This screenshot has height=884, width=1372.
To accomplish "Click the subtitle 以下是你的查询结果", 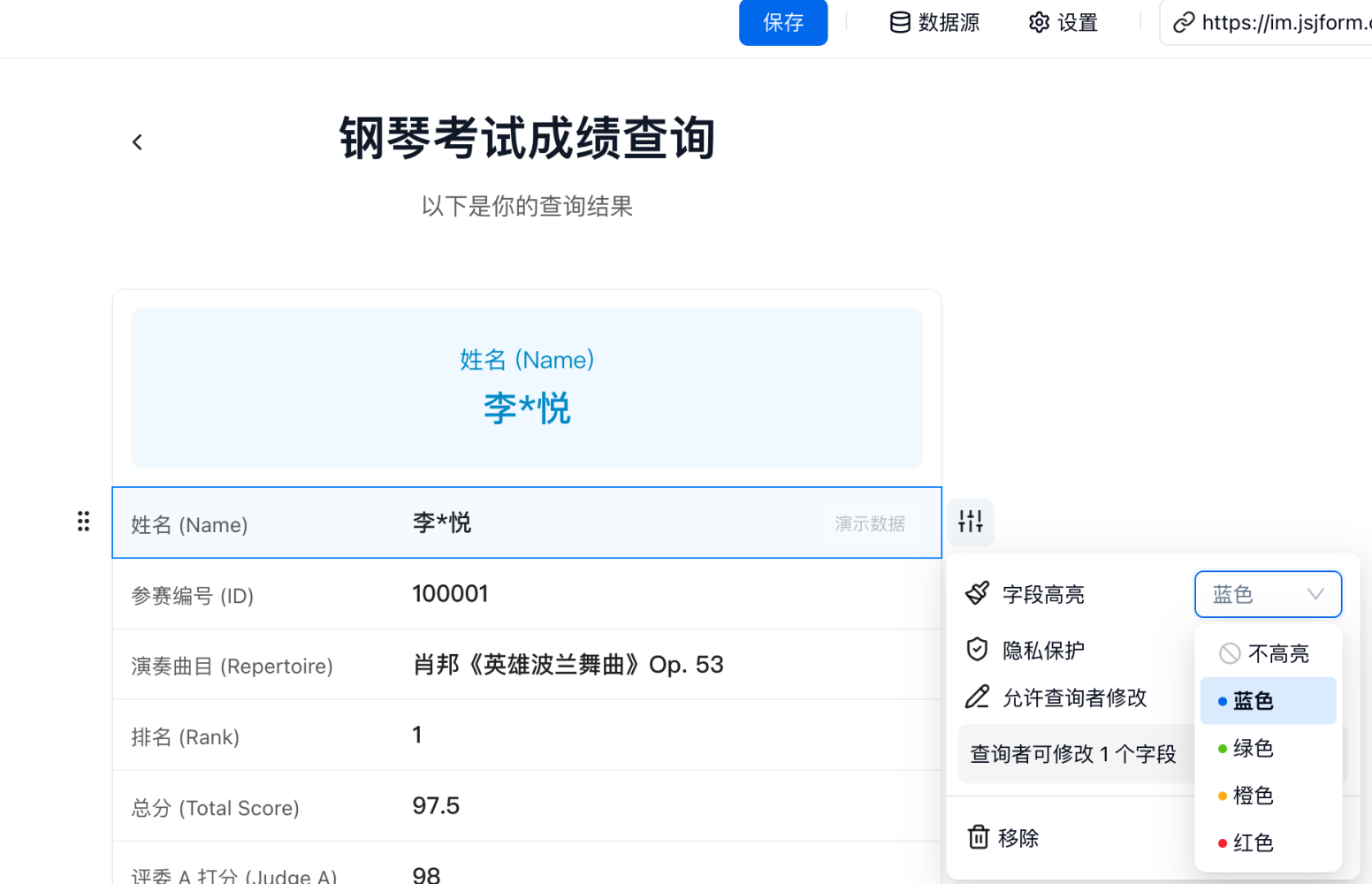I will point(527,206).
